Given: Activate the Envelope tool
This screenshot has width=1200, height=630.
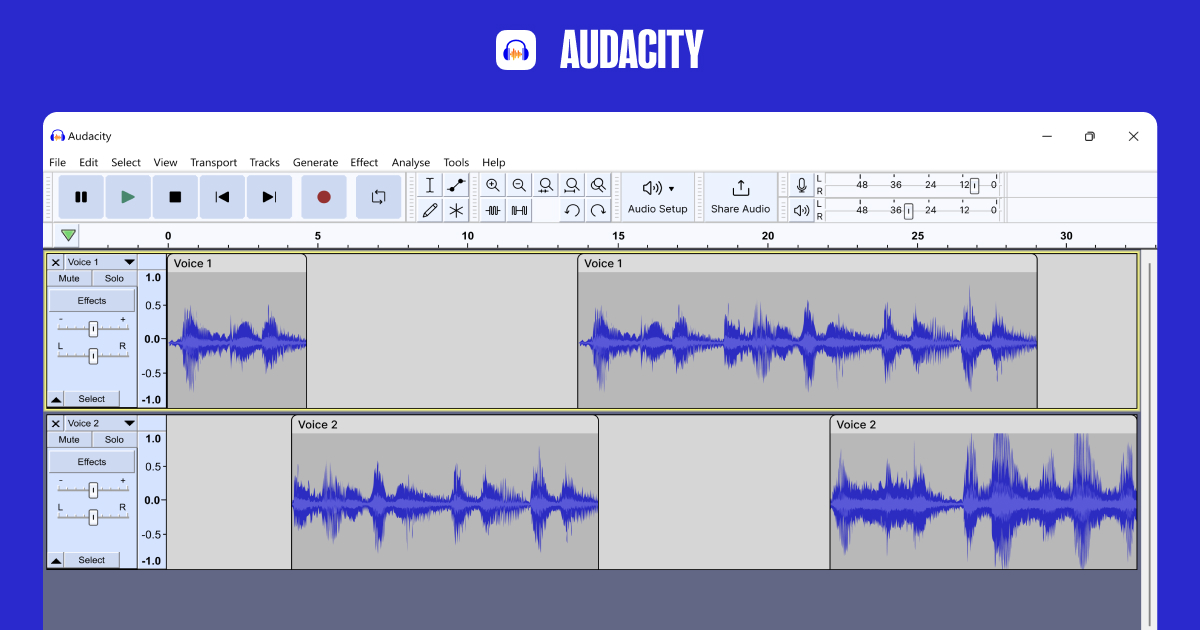Looking at the screenshot, I should 455,184.
